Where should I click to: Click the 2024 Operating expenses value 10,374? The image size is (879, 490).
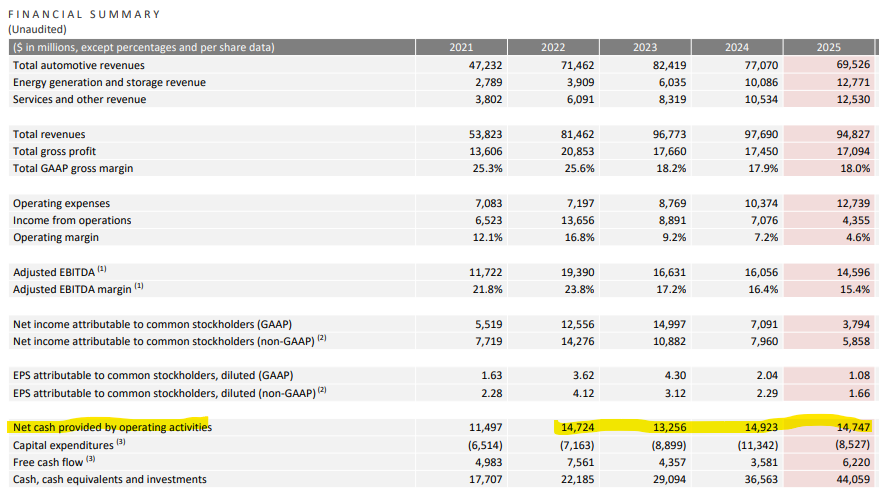pos(757,203)
